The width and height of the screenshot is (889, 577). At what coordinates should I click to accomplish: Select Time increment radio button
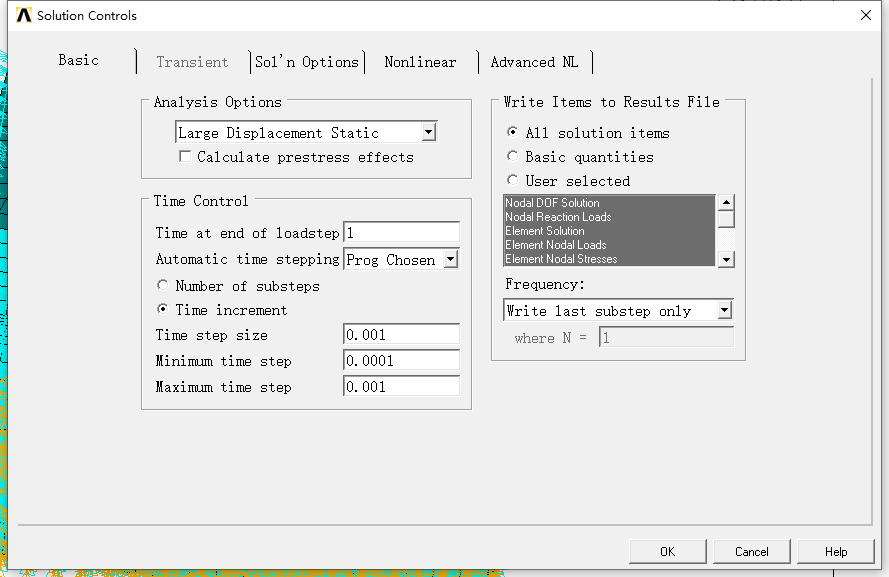coord(163,309)
